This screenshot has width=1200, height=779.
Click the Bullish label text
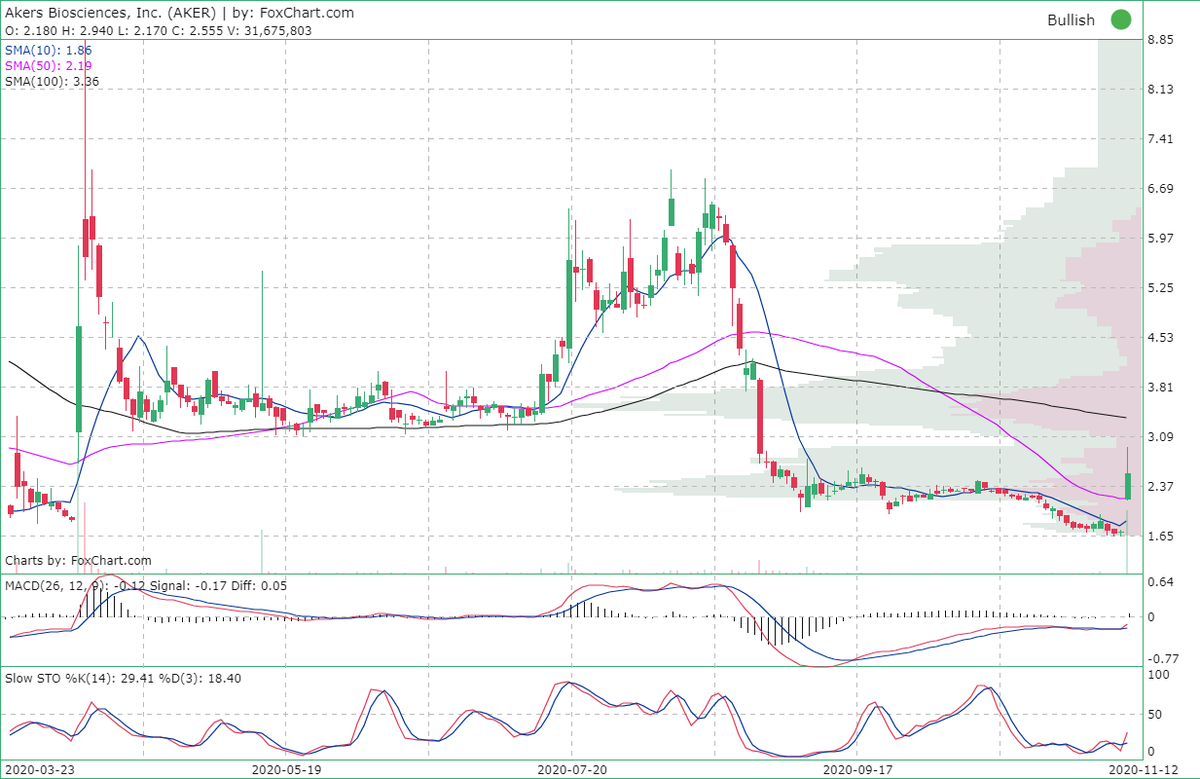[x=1071, y=20]
